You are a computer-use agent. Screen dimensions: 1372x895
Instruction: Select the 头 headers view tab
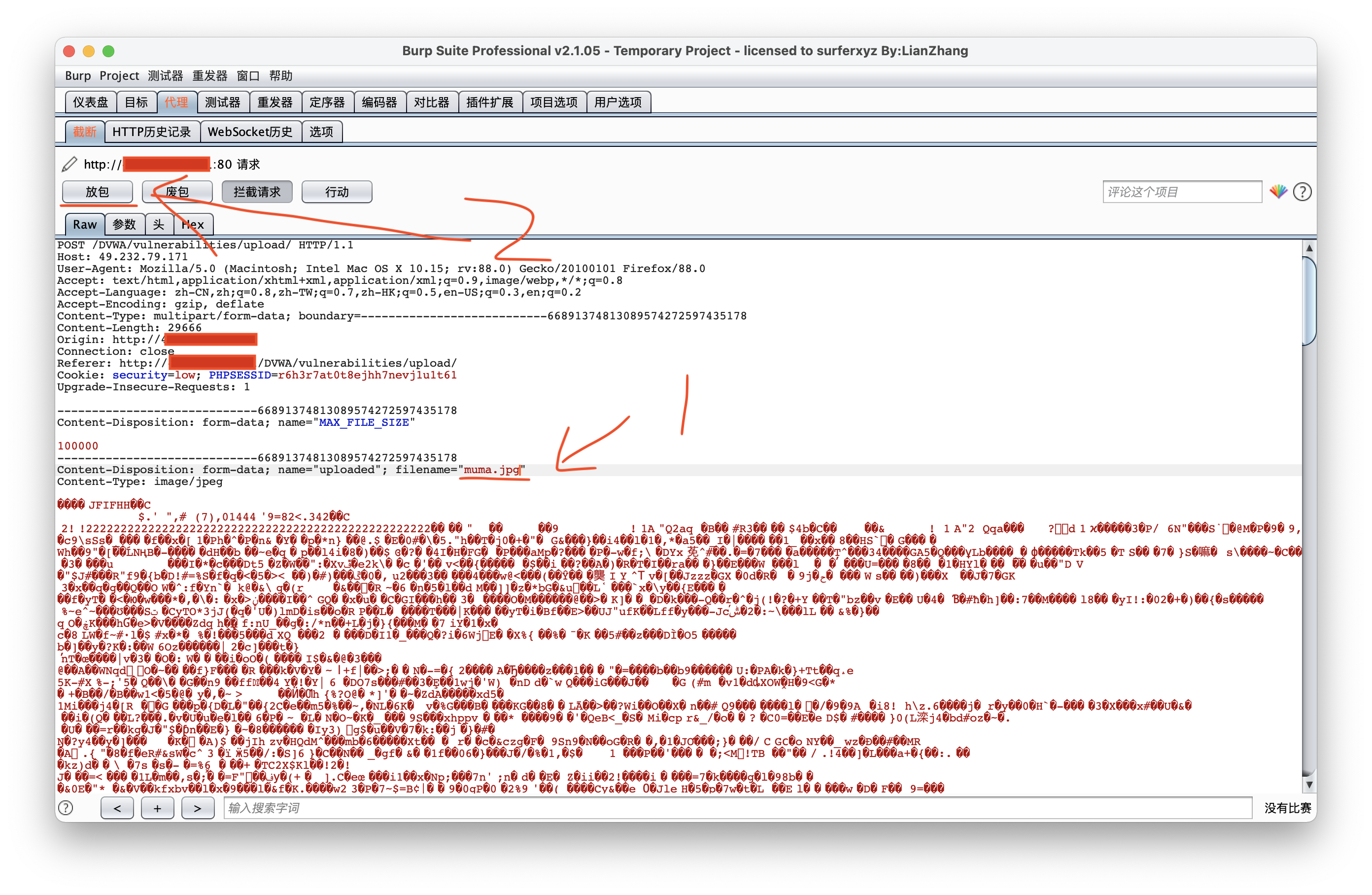pyautogui.click(x=159, y=224)
